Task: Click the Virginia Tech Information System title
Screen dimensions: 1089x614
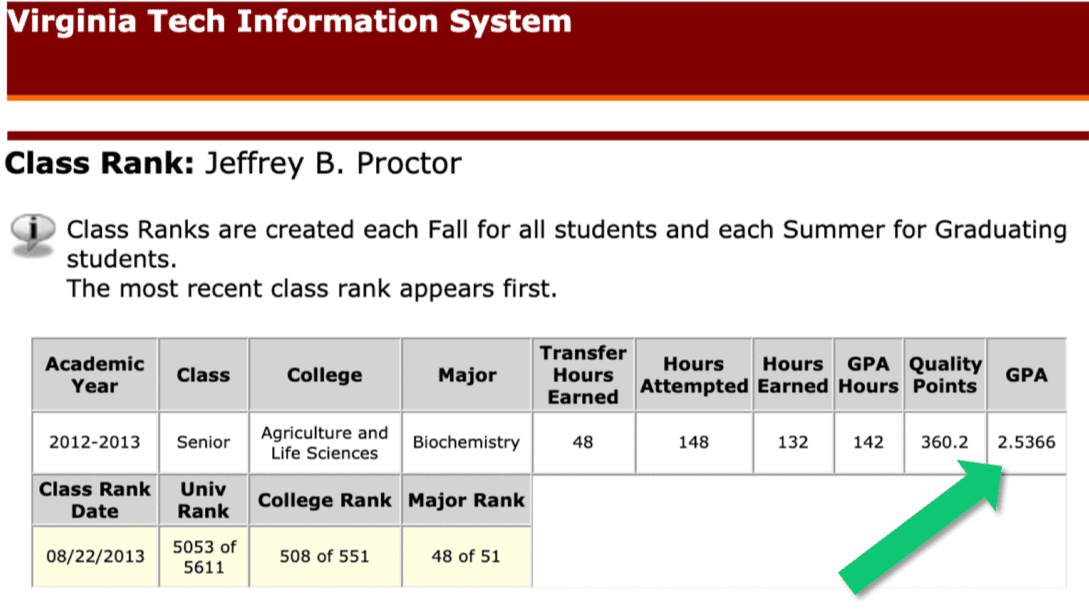Action: (x=290, y=22)
